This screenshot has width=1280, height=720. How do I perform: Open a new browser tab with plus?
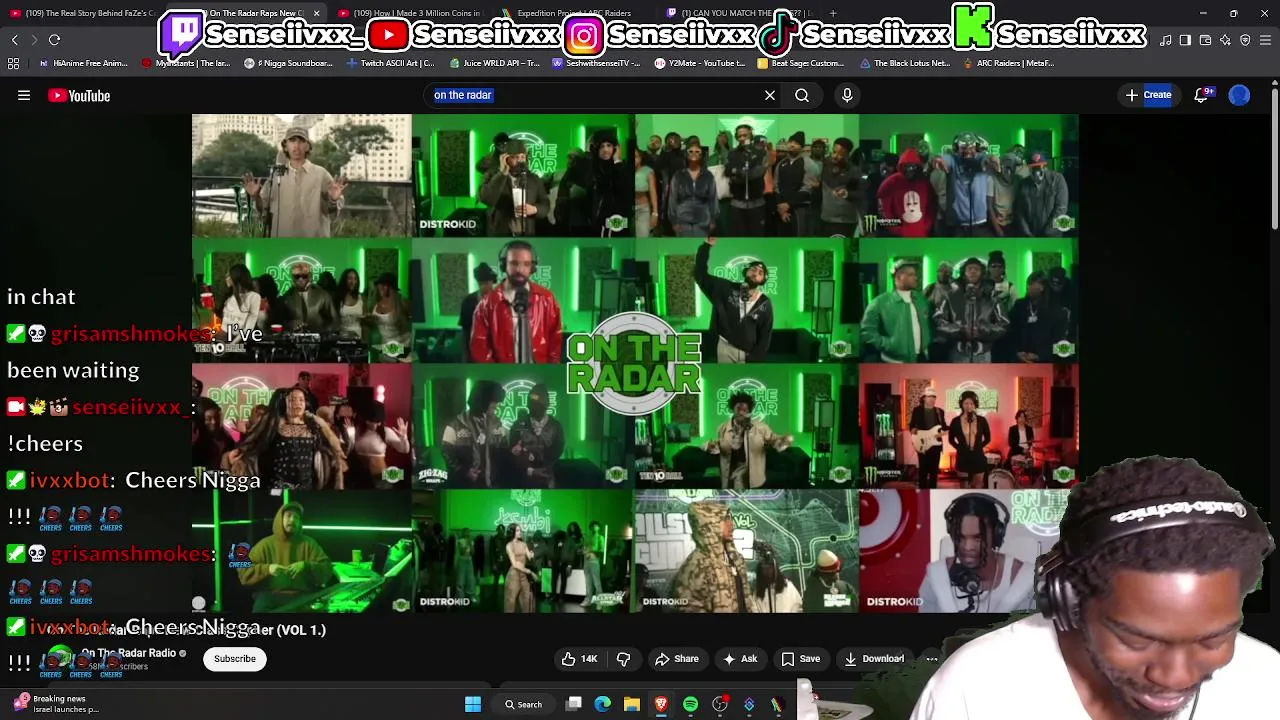(833, 13)
